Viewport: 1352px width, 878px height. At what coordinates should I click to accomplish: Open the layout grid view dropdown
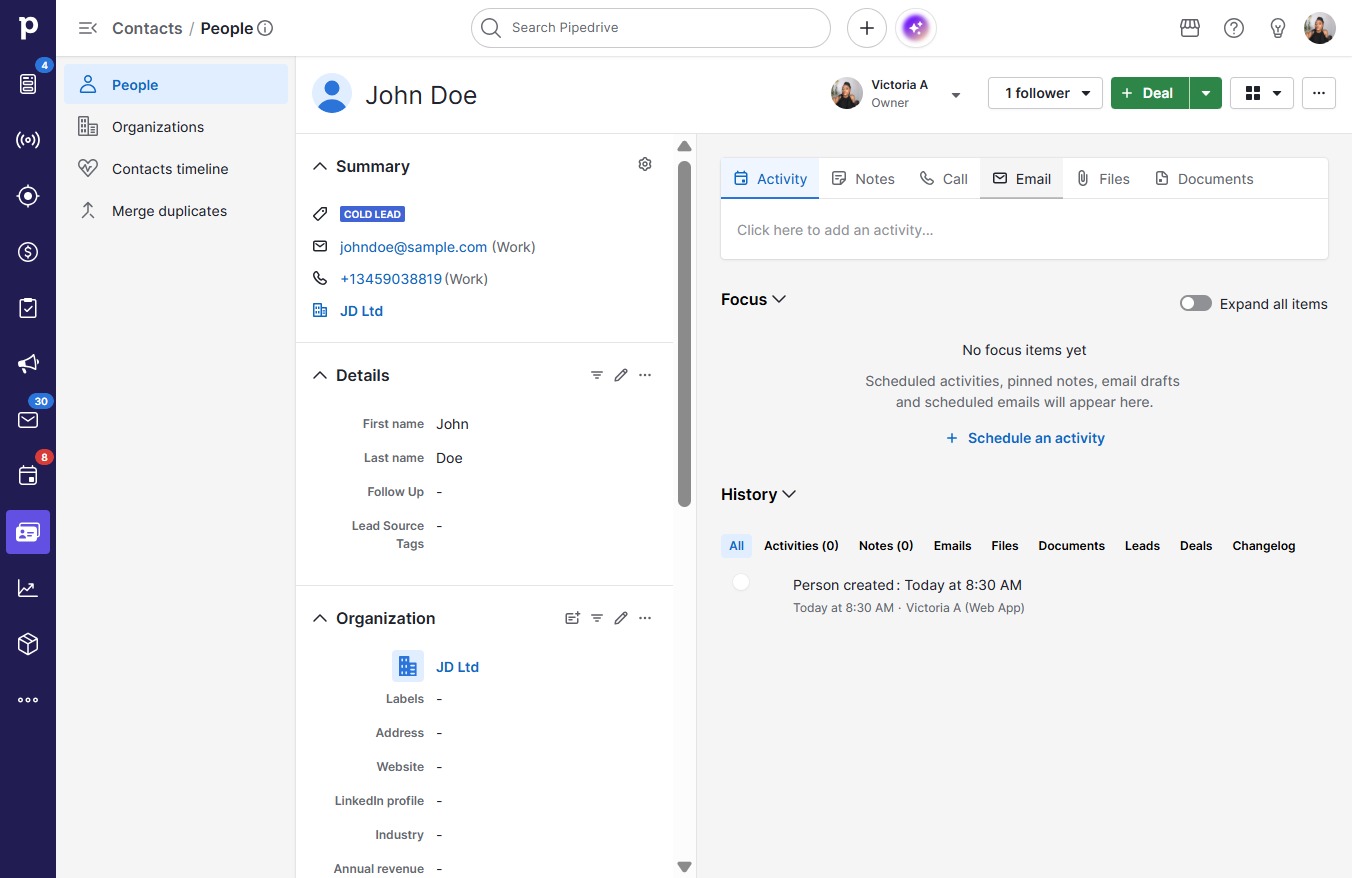coord(1262,93)
